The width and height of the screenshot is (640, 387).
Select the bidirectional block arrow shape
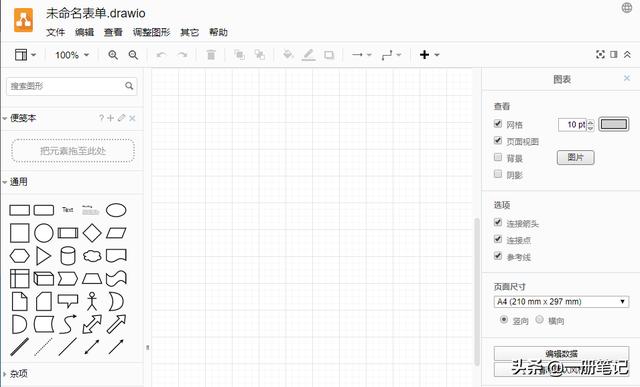tap(92, 325)
